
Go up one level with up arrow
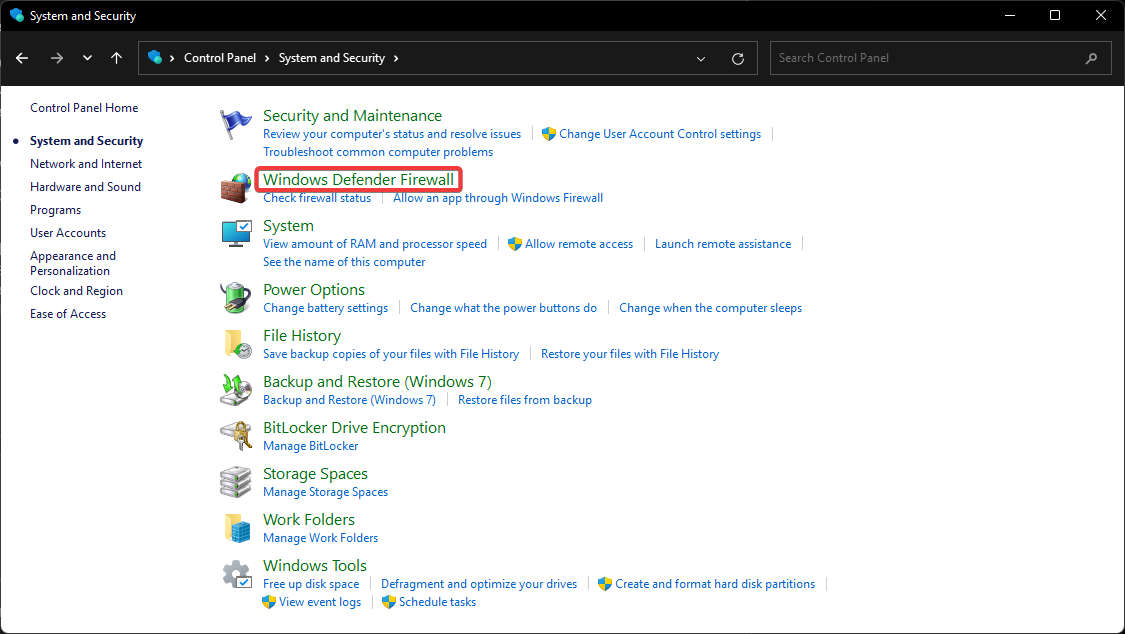(116, 58)
